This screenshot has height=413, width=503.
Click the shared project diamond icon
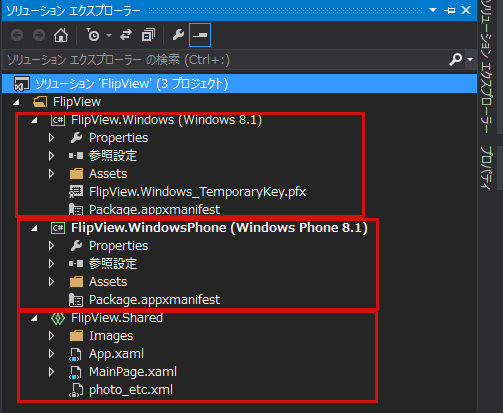tap(58, 318)
